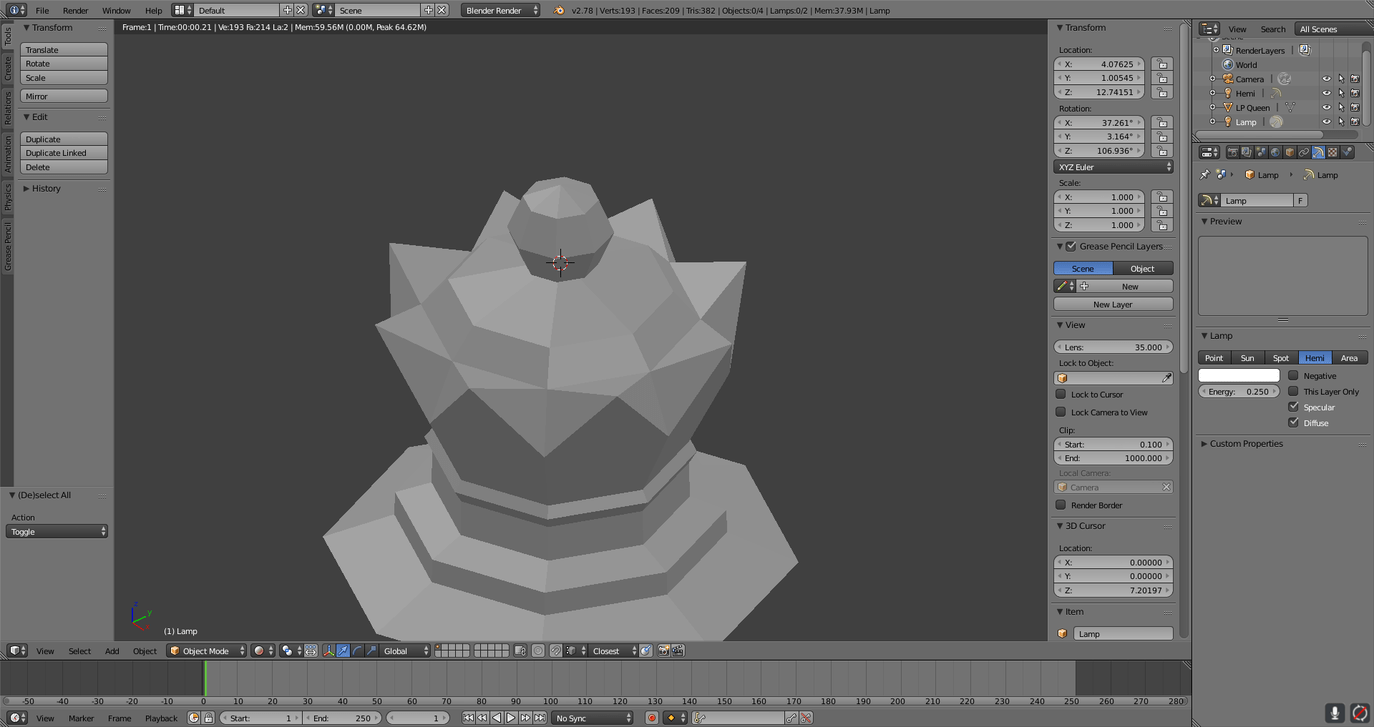Select the Scene properties tab

point(1261,151)
